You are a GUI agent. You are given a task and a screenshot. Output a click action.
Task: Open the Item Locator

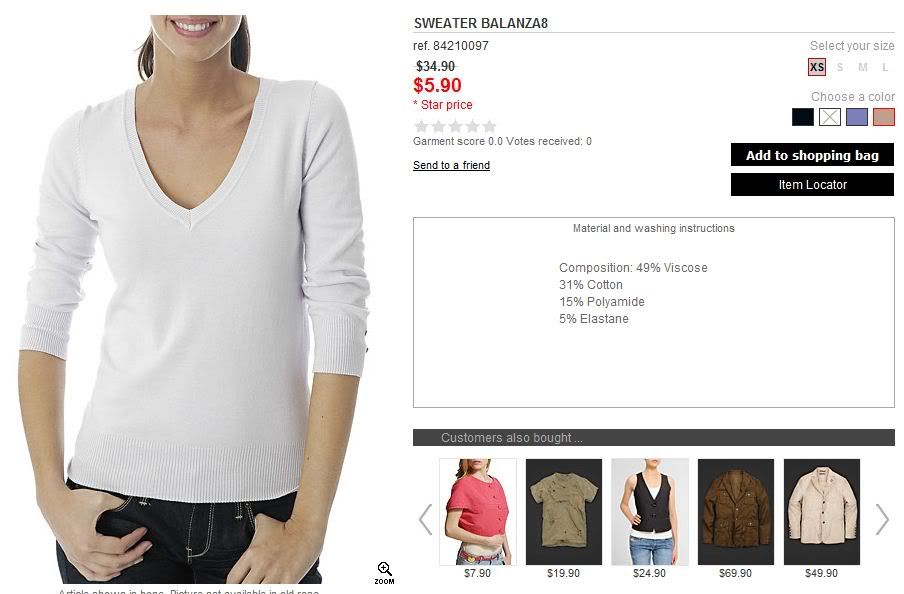(812, 185)
